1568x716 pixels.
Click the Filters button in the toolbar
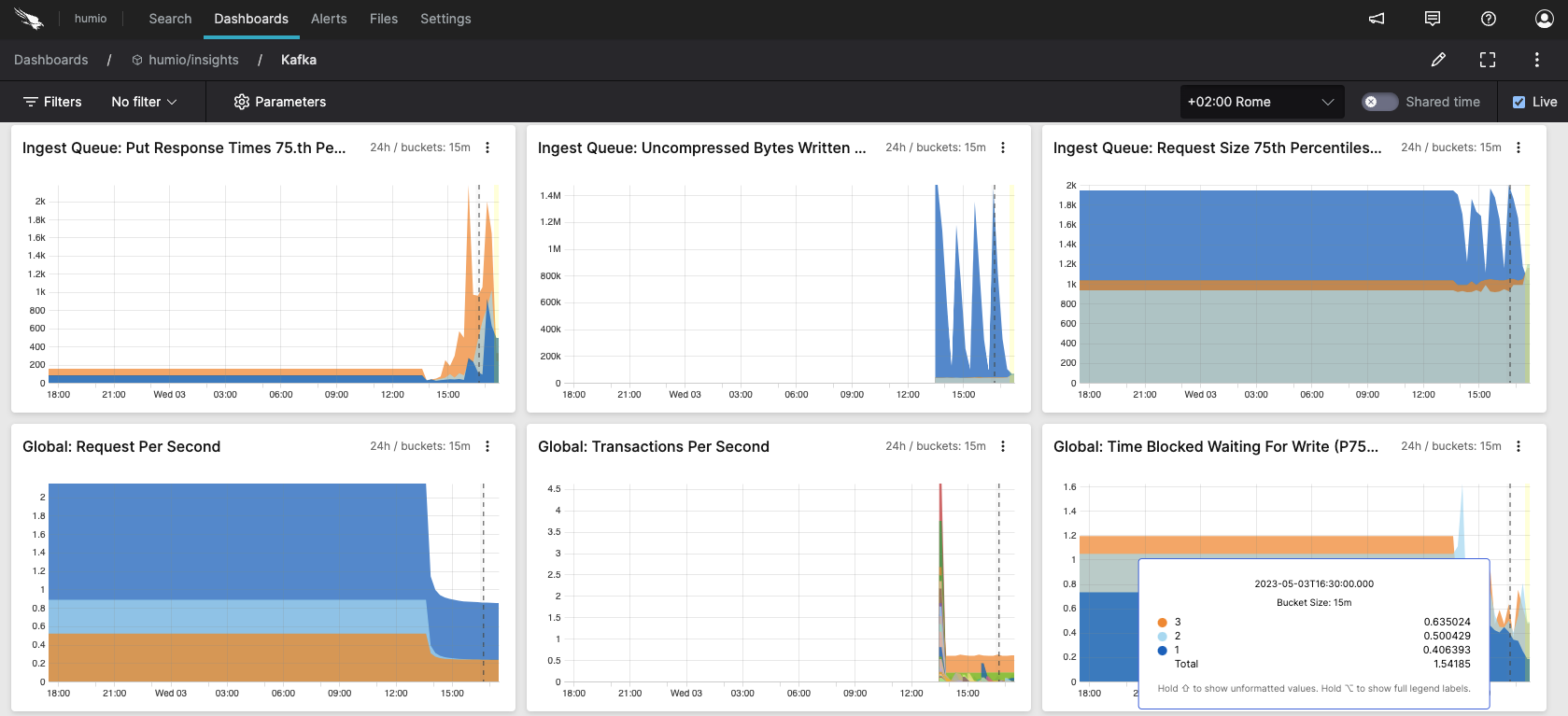click(52, 102)
